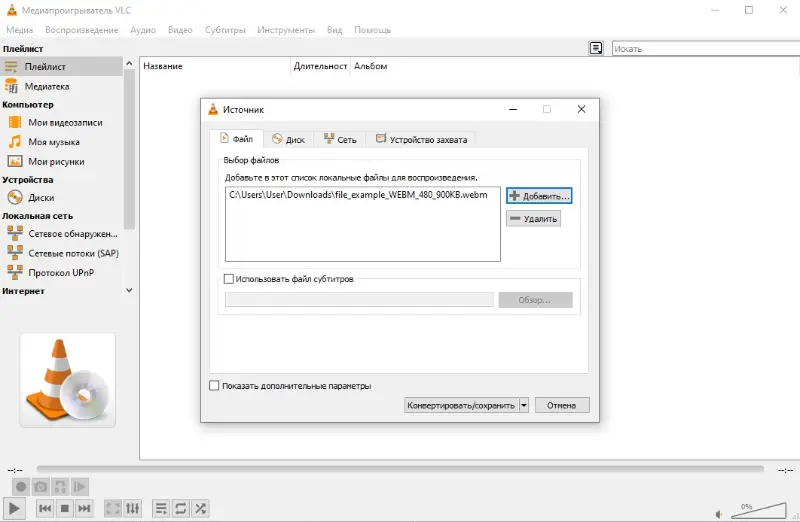Click the A-B loop icon

pyautogui.click(x=60, y=487)
